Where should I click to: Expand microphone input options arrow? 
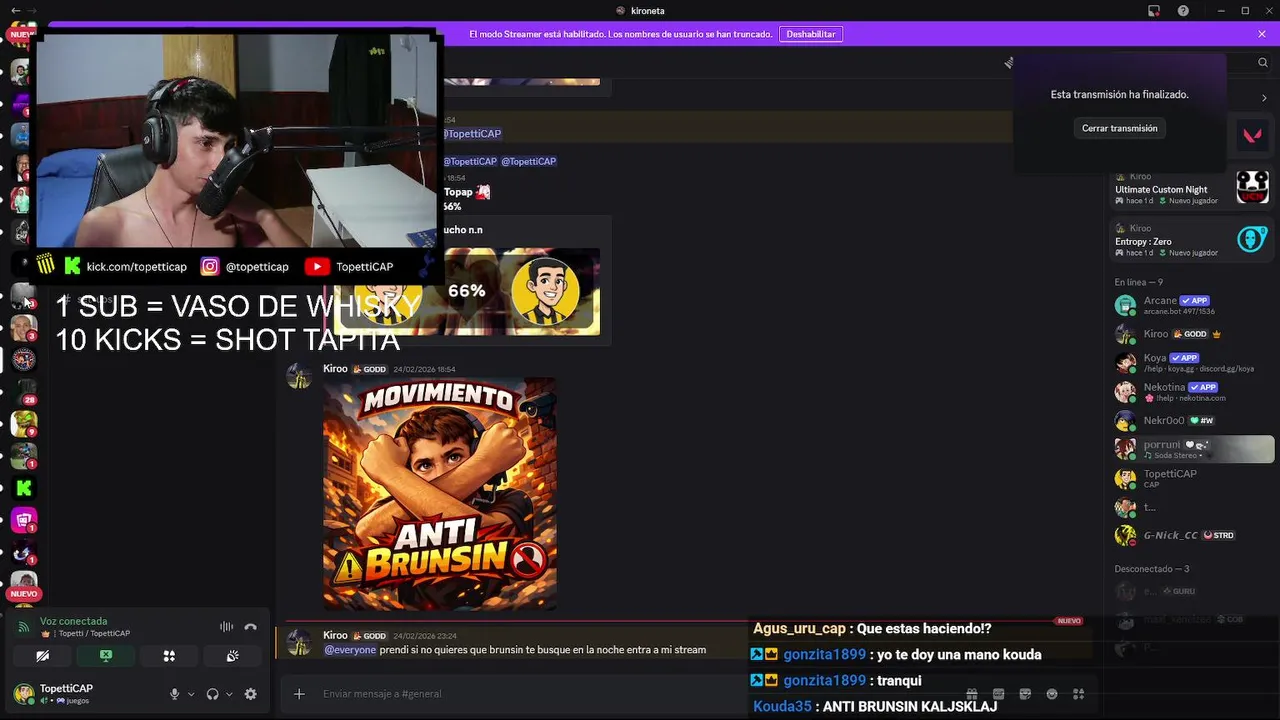pyautogui.click(x=190, y=694)
